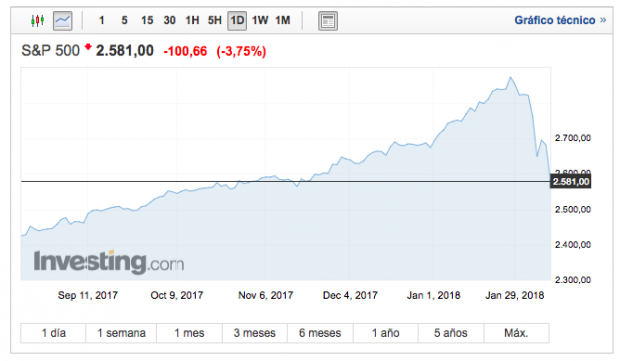Show the 1 mes range
This screenshot has width=620, height=361.
point(189,333)
